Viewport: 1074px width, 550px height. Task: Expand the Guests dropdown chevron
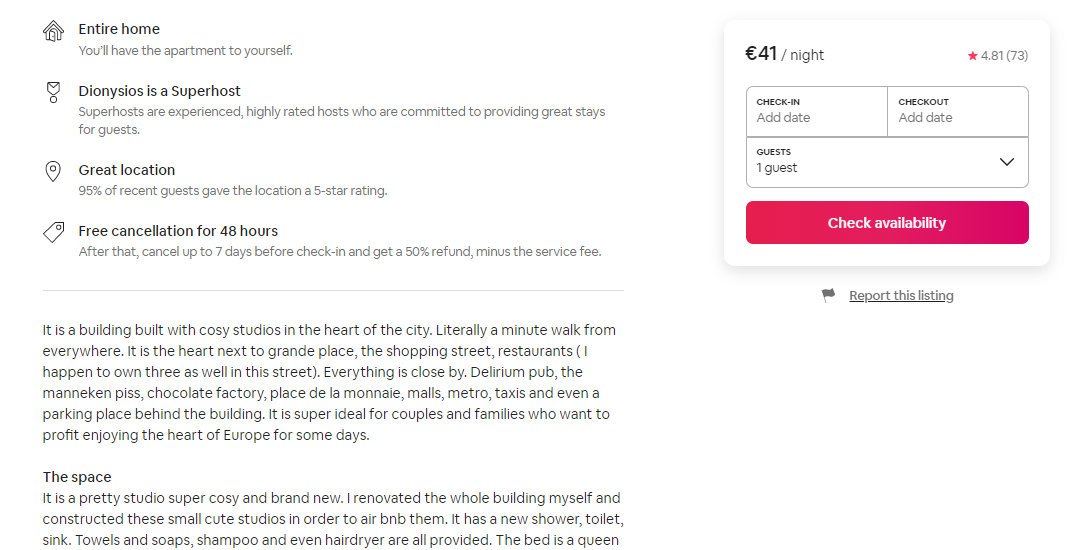coord(1006,162)
